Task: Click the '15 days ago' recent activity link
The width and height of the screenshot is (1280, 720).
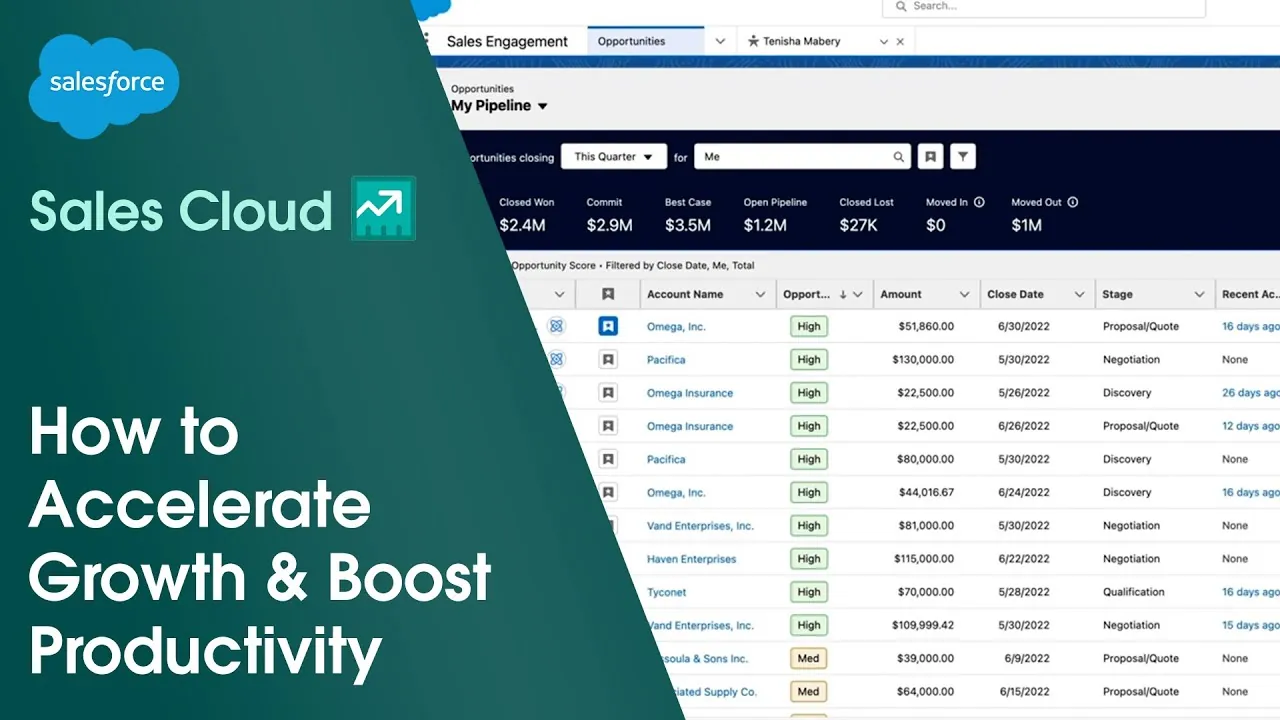Action: [1250, 625]
